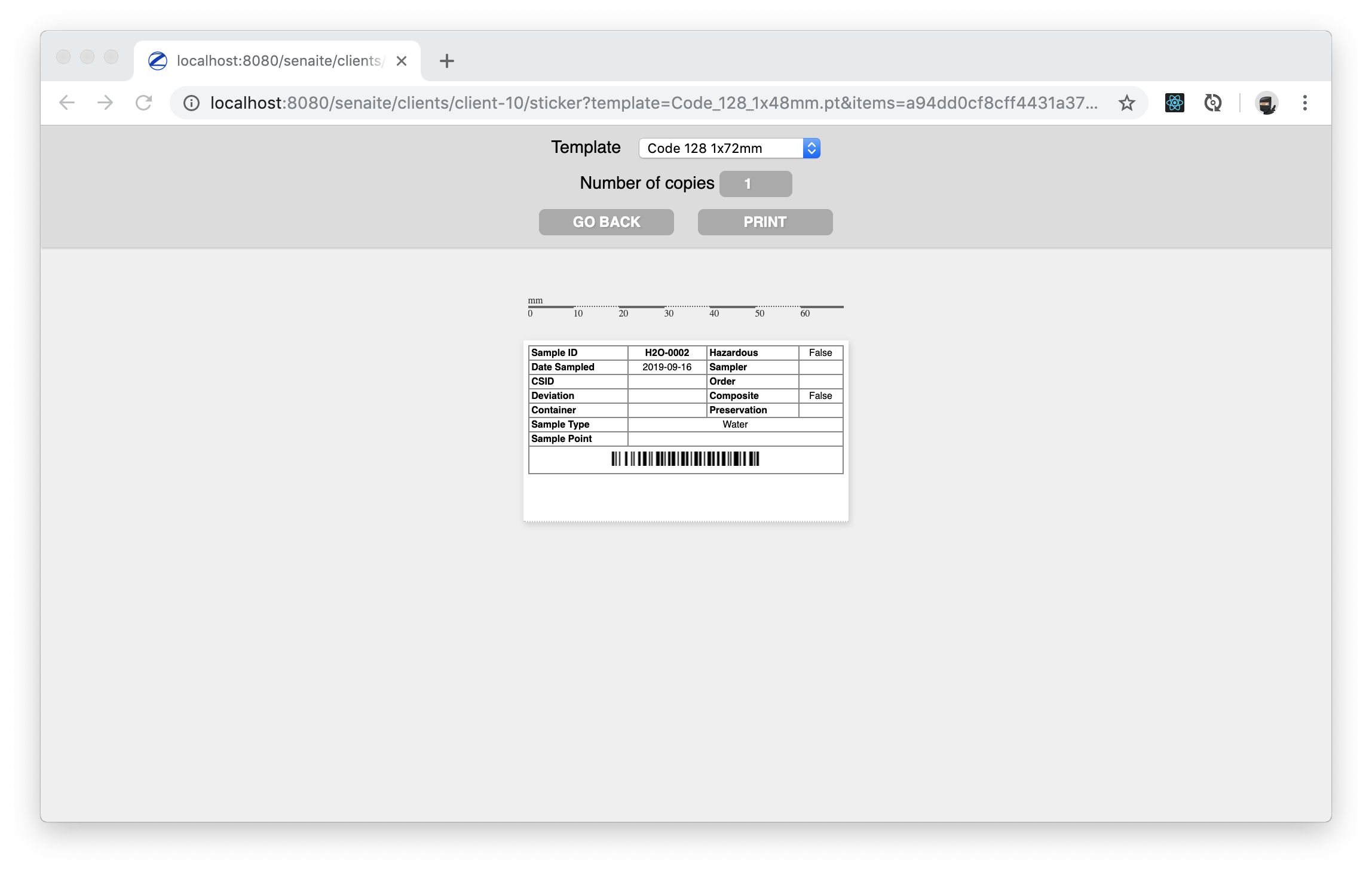Click the Order label
This screenshot has height=872, width=1372.
(x=722, y=381)
